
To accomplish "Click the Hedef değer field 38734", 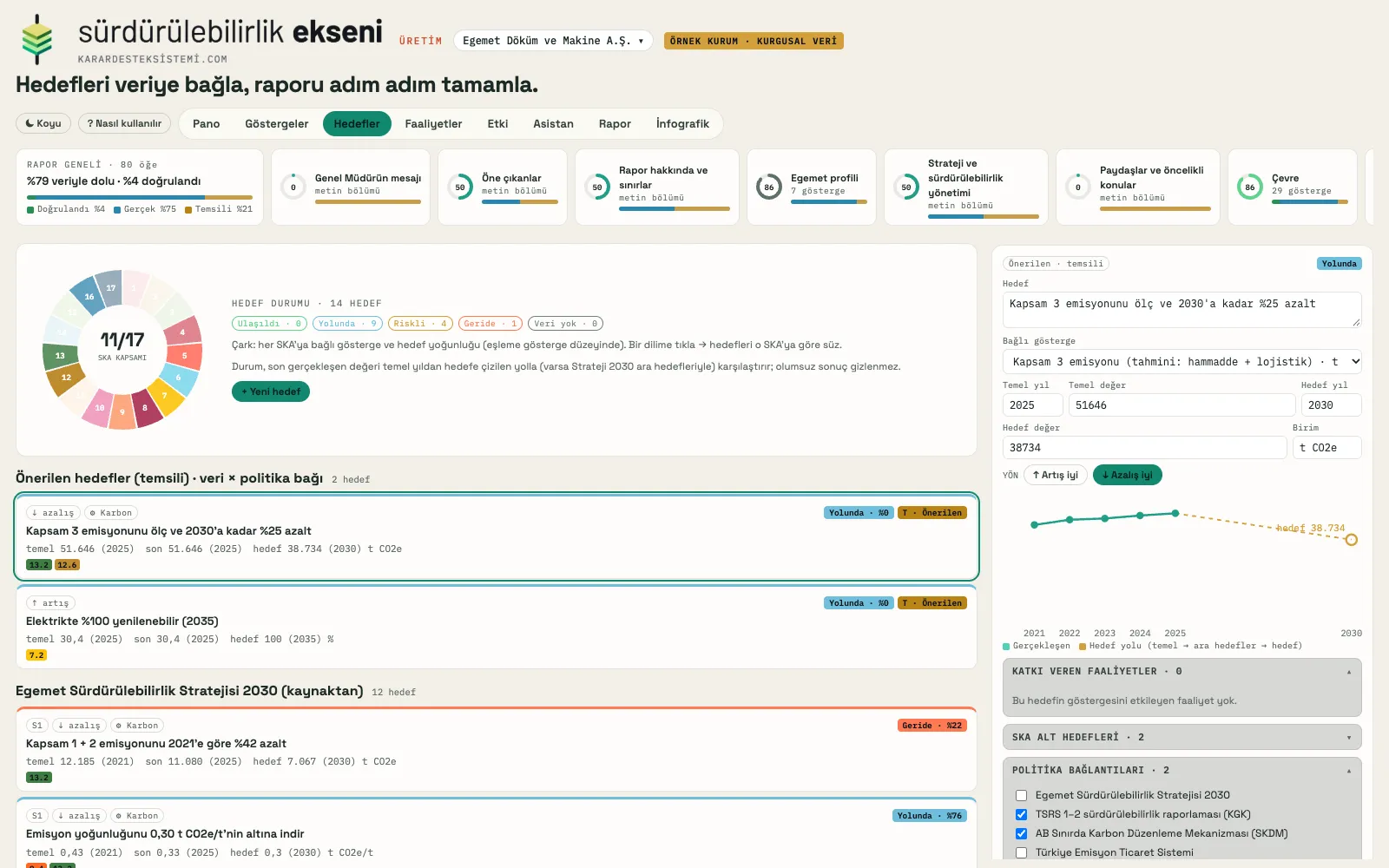I will point(1144,448).
